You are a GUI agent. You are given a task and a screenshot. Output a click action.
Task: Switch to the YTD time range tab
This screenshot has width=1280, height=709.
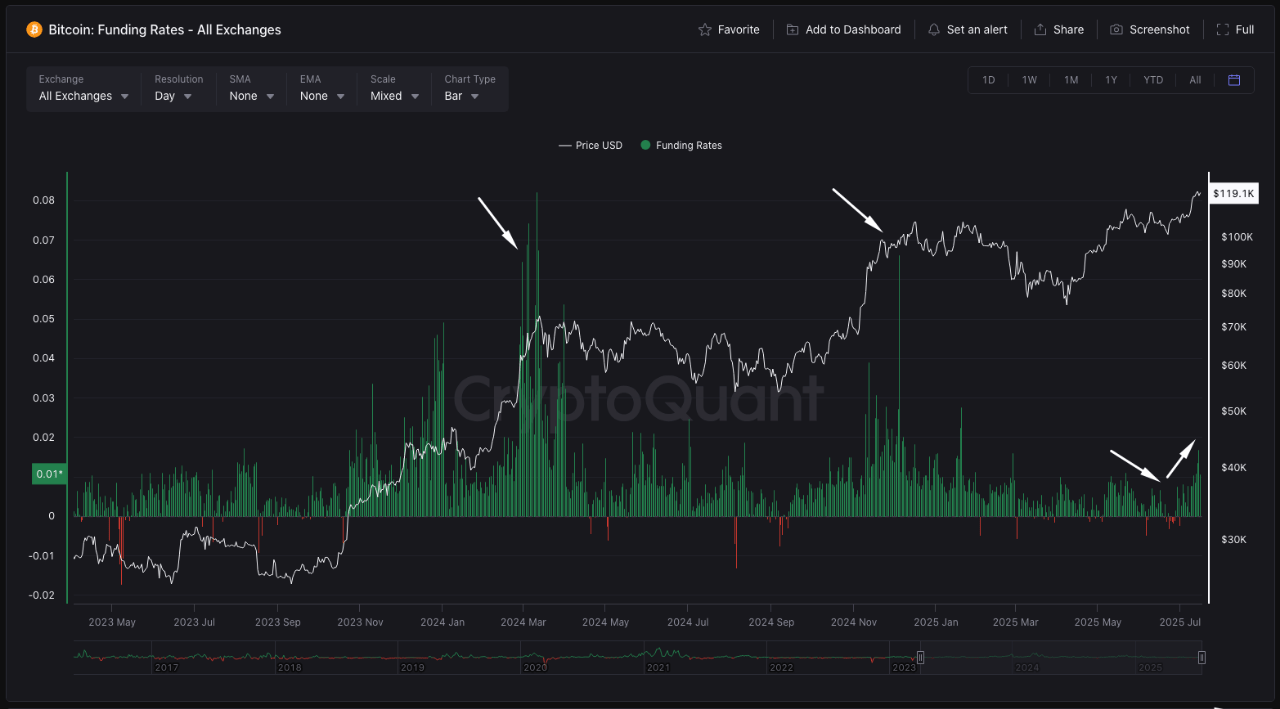[x=1153, y=79]
